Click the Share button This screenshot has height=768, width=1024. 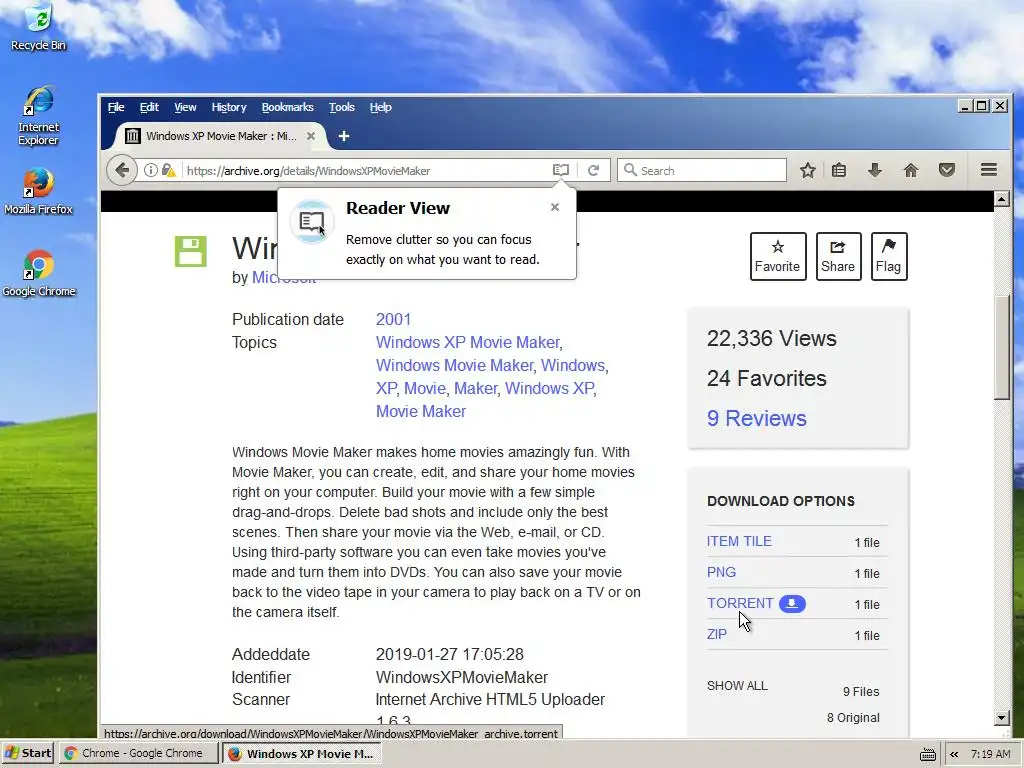click(x=839, y=256)
